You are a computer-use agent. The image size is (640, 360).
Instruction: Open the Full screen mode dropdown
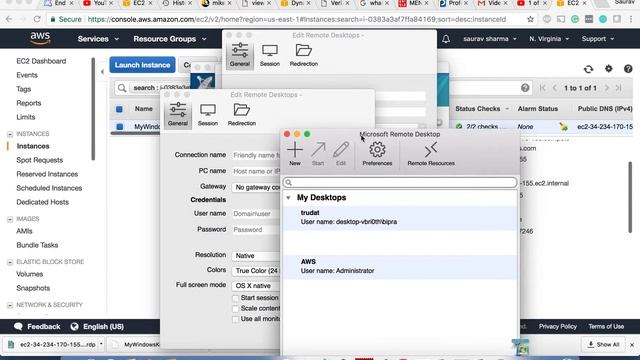256,286
